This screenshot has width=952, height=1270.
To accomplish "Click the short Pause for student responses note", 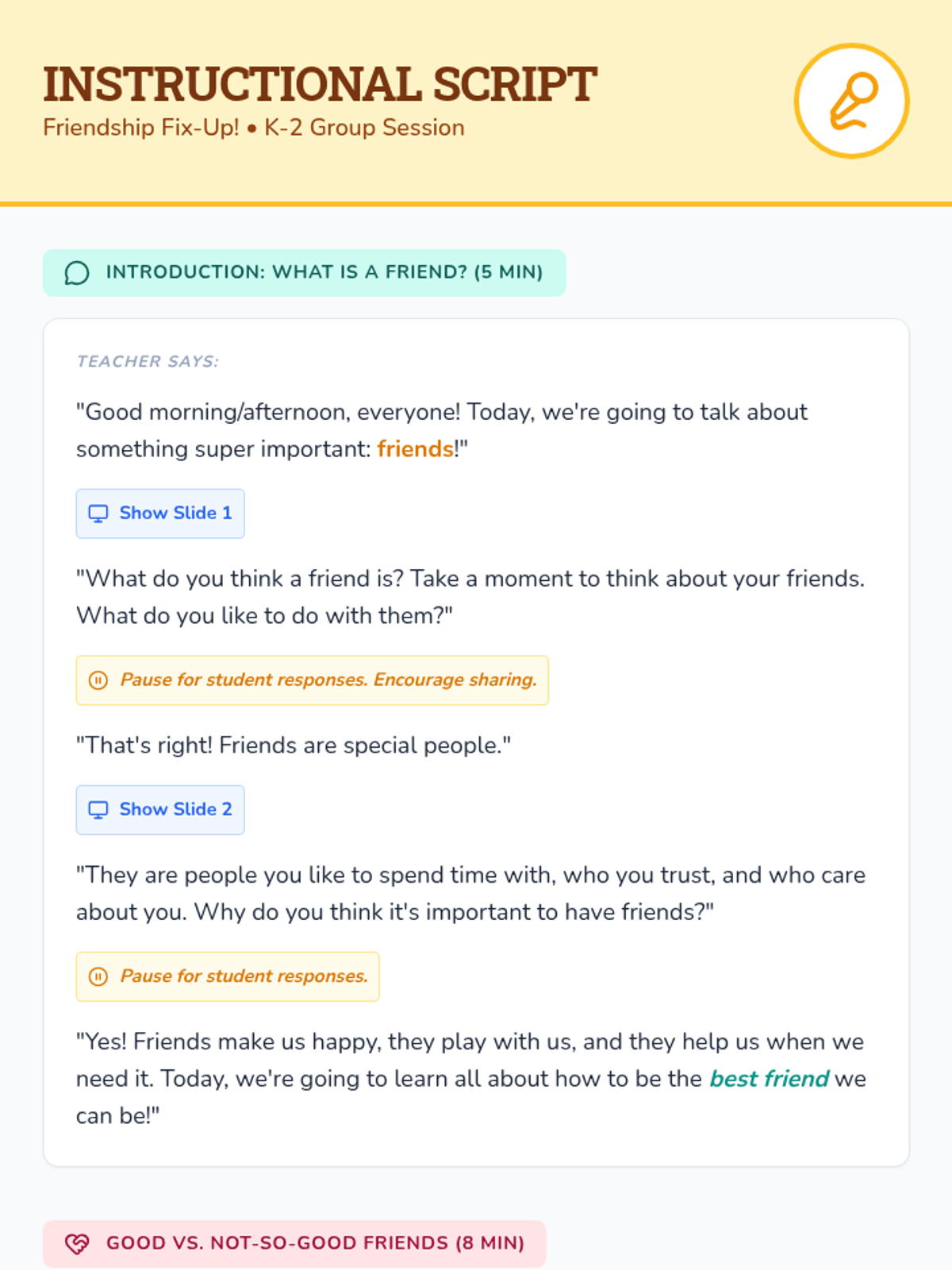I will (228, 976).
